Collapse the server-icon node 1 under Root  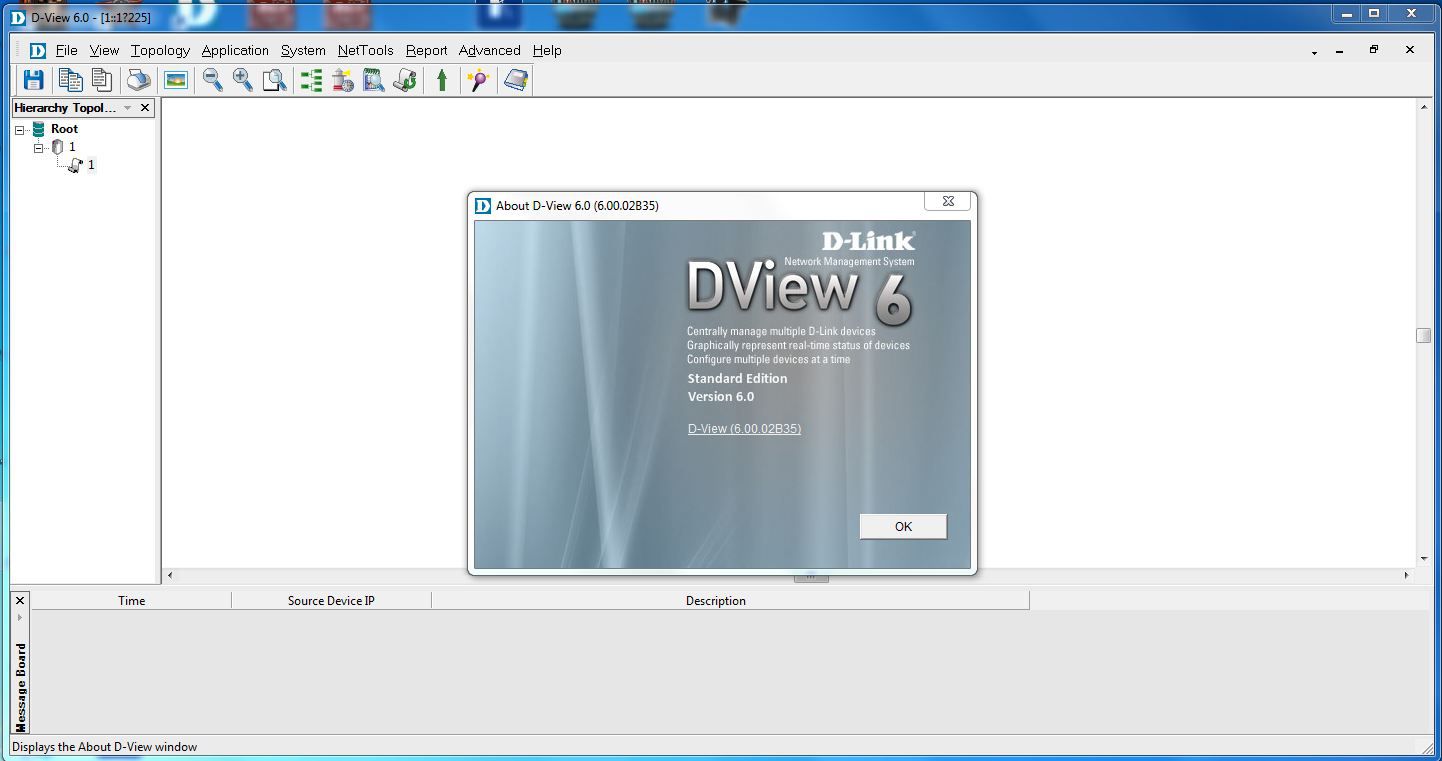[x=39, y=148]
